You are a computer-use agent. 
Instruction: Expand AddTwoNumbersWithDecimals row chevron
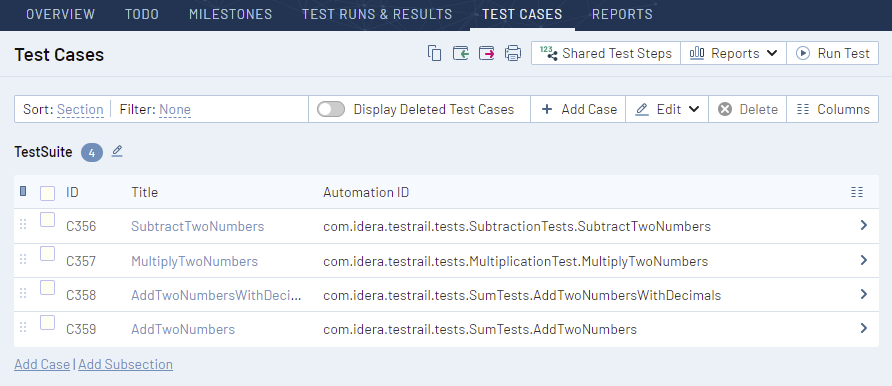(x=864, y=294)
